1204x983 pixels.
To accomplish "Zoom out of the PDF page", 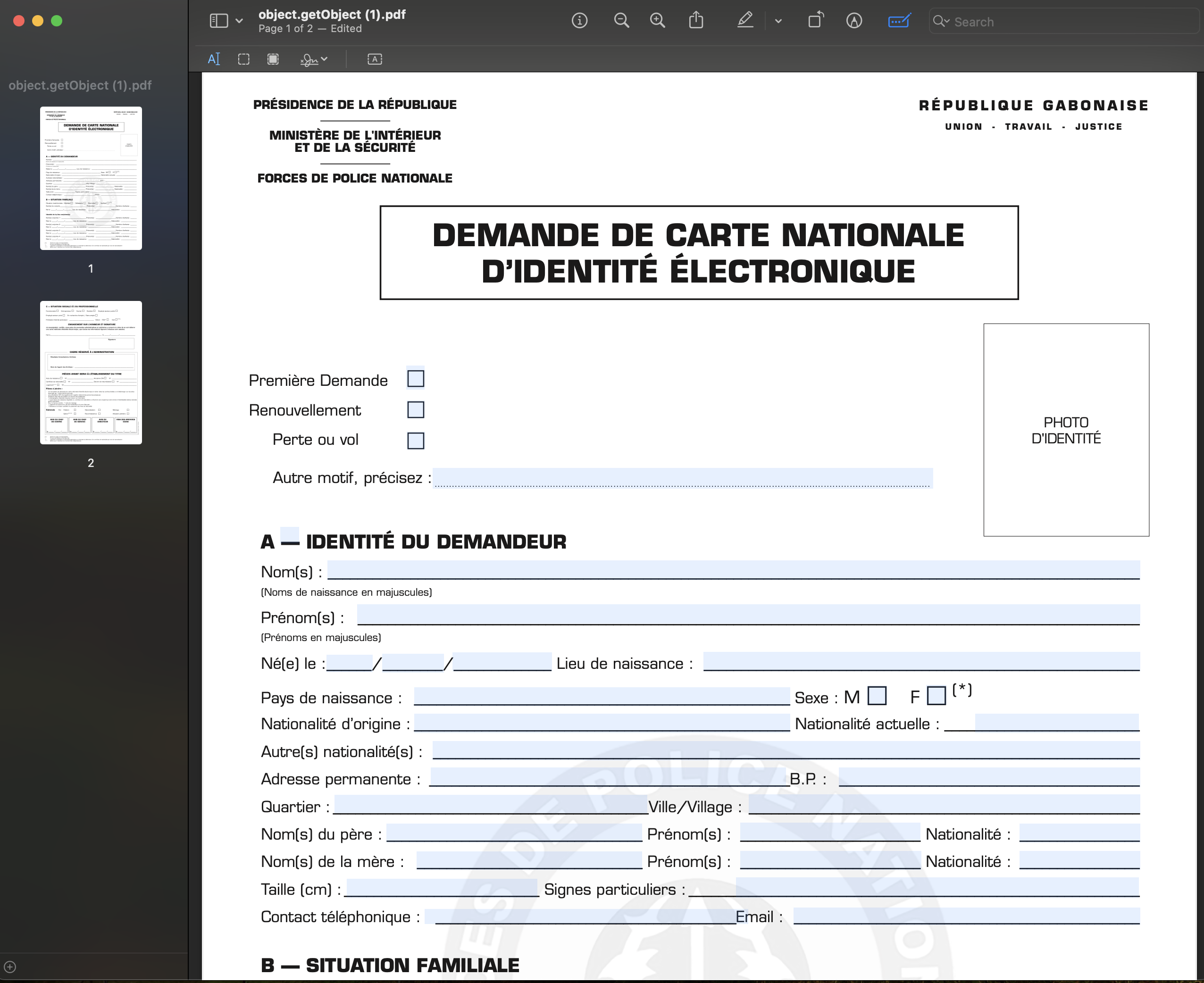I will click(621, 21).
